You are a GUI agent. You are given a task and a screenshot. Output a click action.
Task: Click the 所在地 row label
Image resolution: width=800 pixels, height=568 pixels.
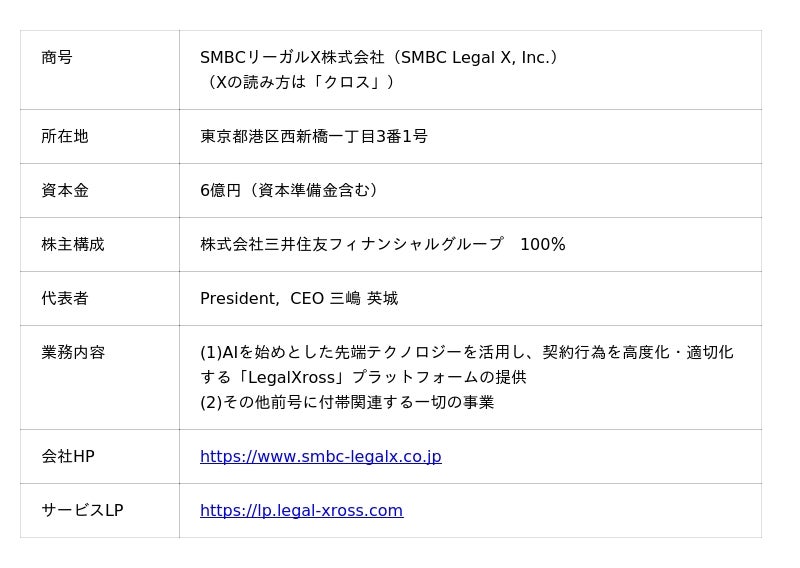65,137
